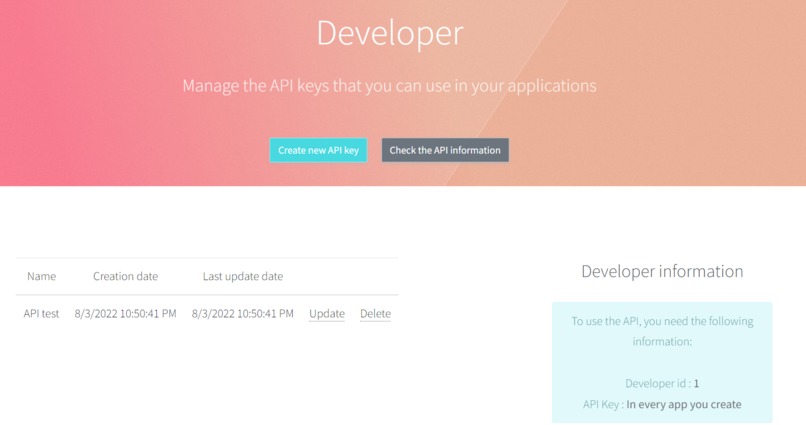Click the Create new API key button

[318, 150]
